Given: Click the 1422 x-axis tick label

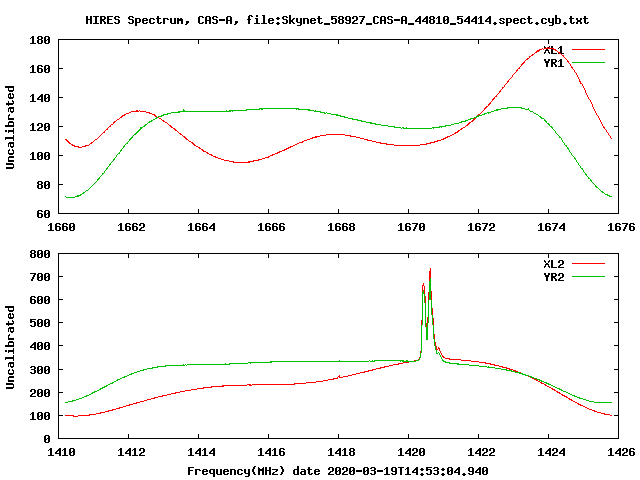Looking at the screenshot, I should (x=481, y=452).
